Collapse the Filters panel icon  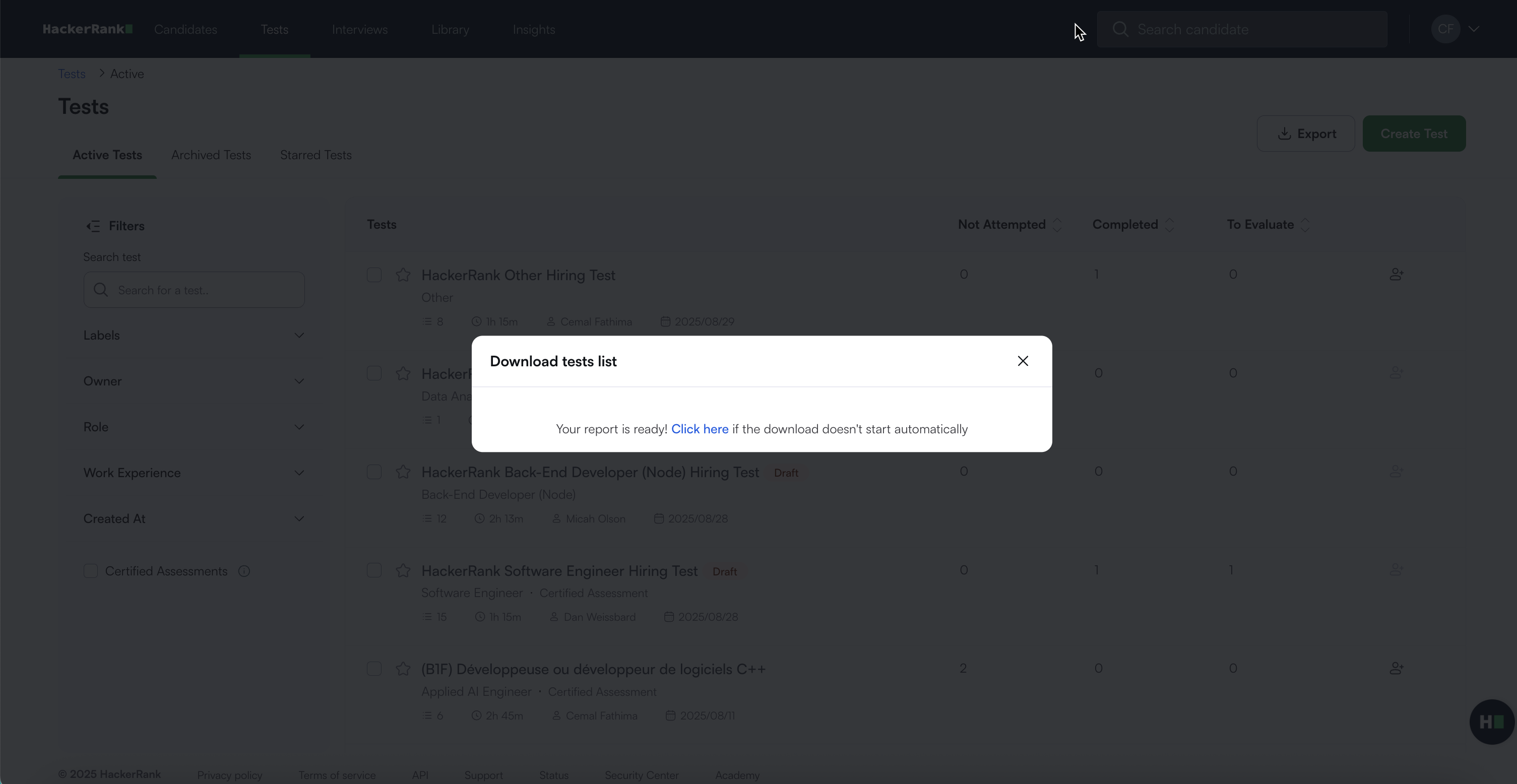point(93,226)
